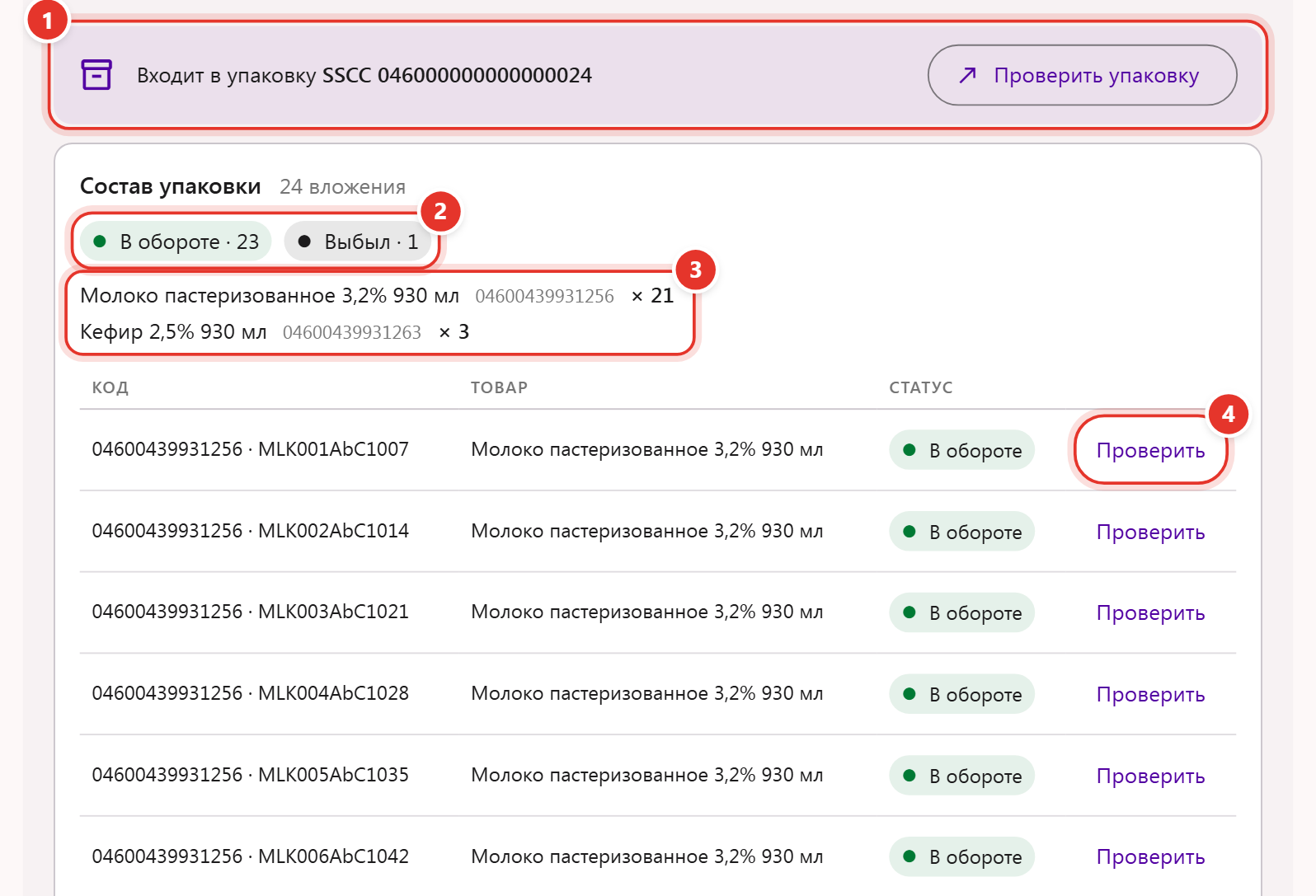This screenshot has height=896, width=1316.
Task: Select code 04600439931256 · MLK001AbC1007
Action: click(x=250, y=449)
